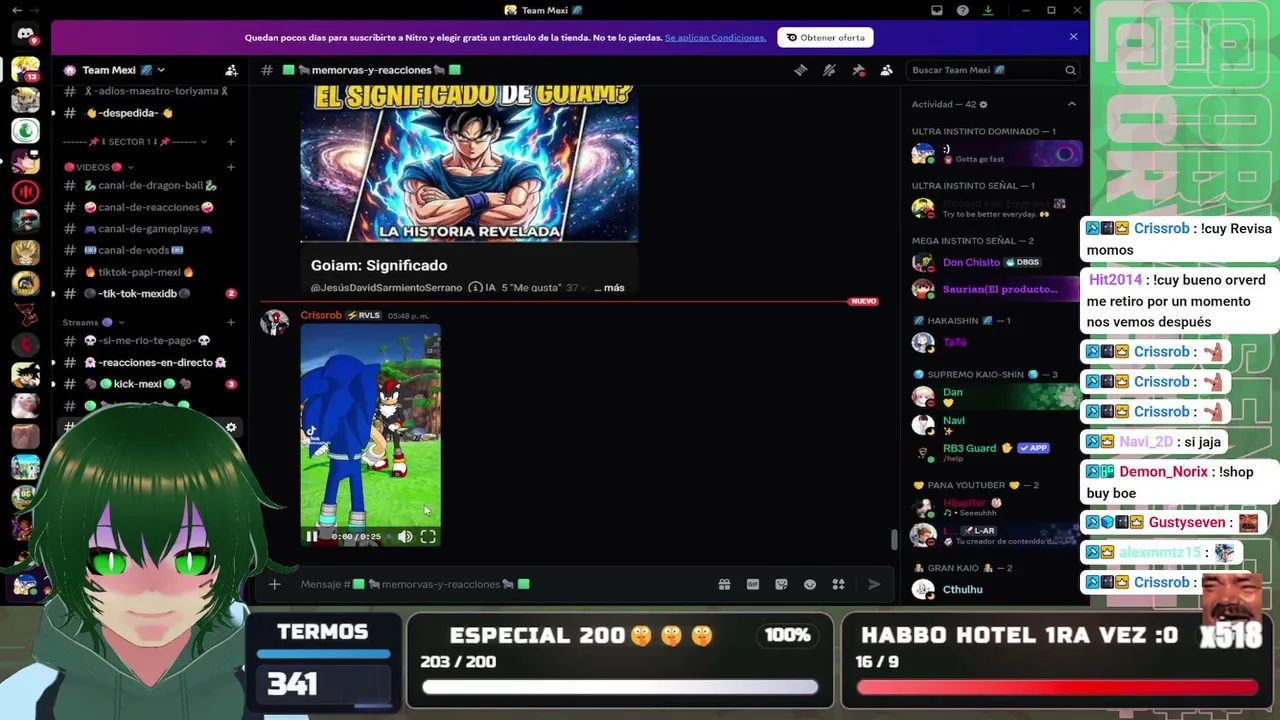
Task: Click the search magnifier icon
Action: tap(1070, 70)
